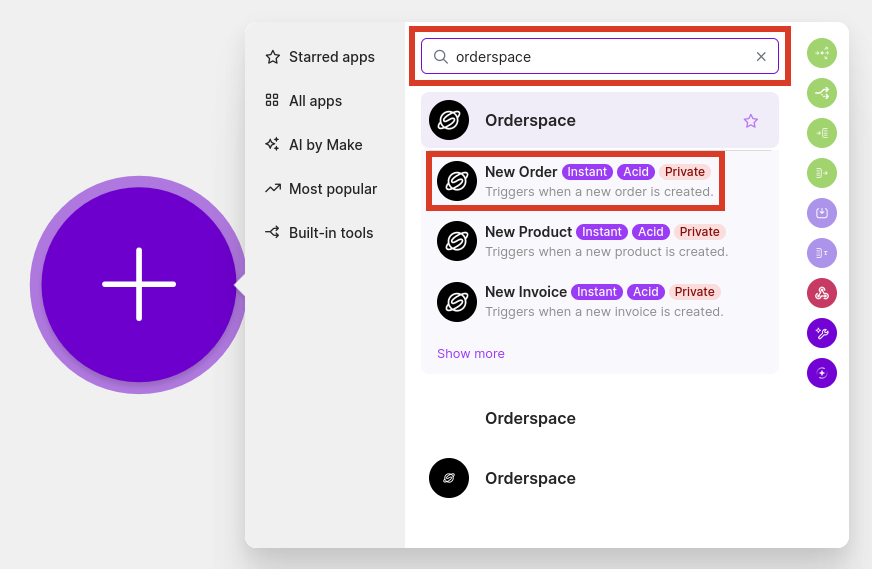872x569 pixels.
Task: Select the New Invoice trigger
Action: (600, 301)
